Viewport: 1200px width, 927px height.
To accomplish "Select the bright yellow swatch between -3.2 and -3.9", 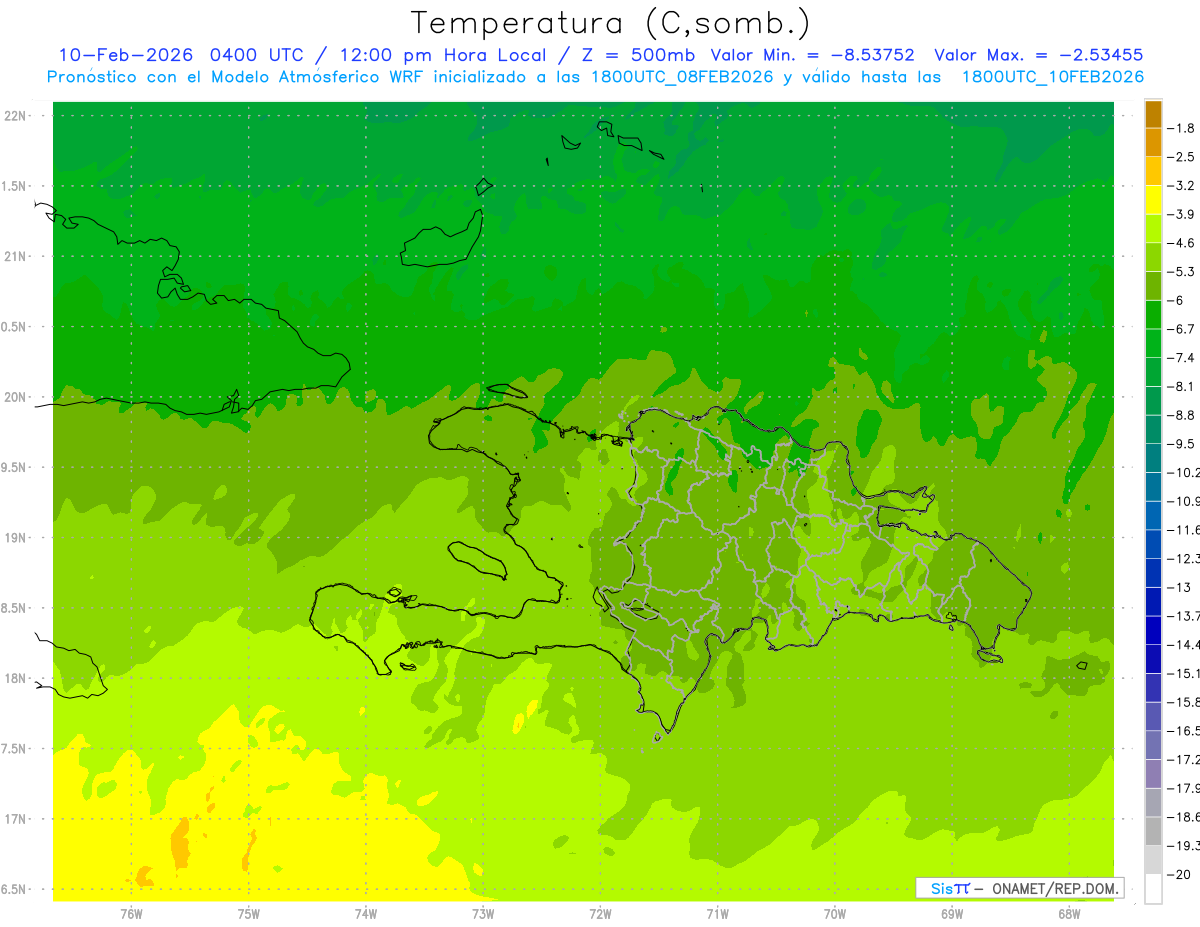I will [1153, 200].
